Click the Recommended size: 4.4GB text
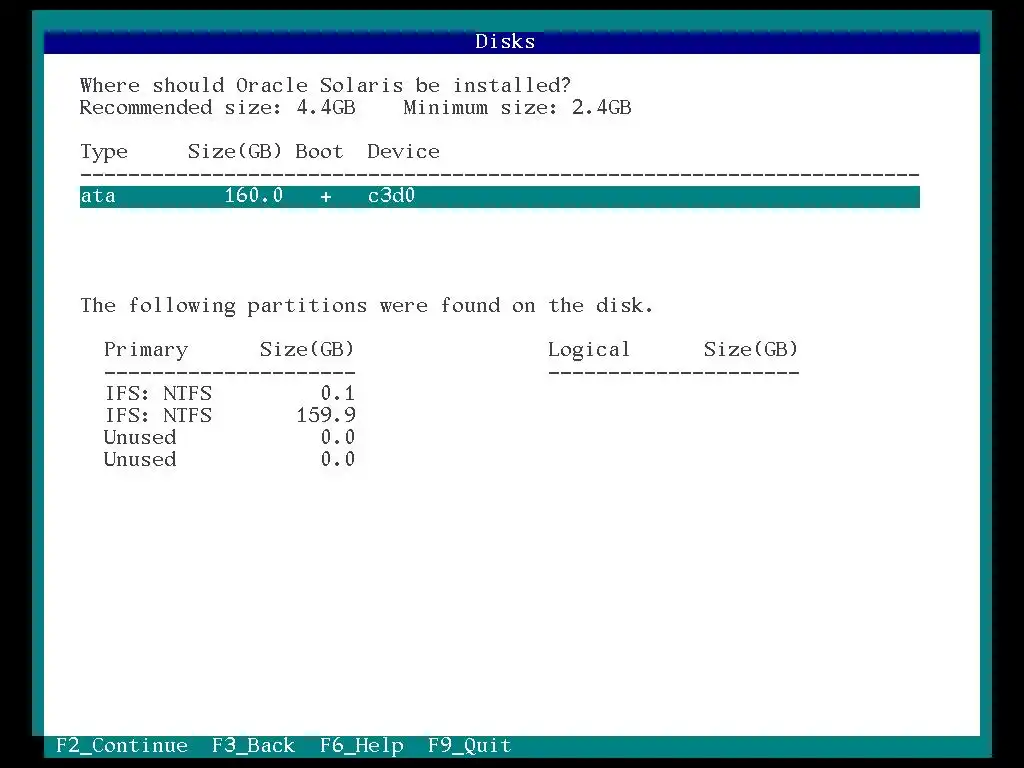The image size is (1024, 768). pyautogui.click(x=217, y=108)
